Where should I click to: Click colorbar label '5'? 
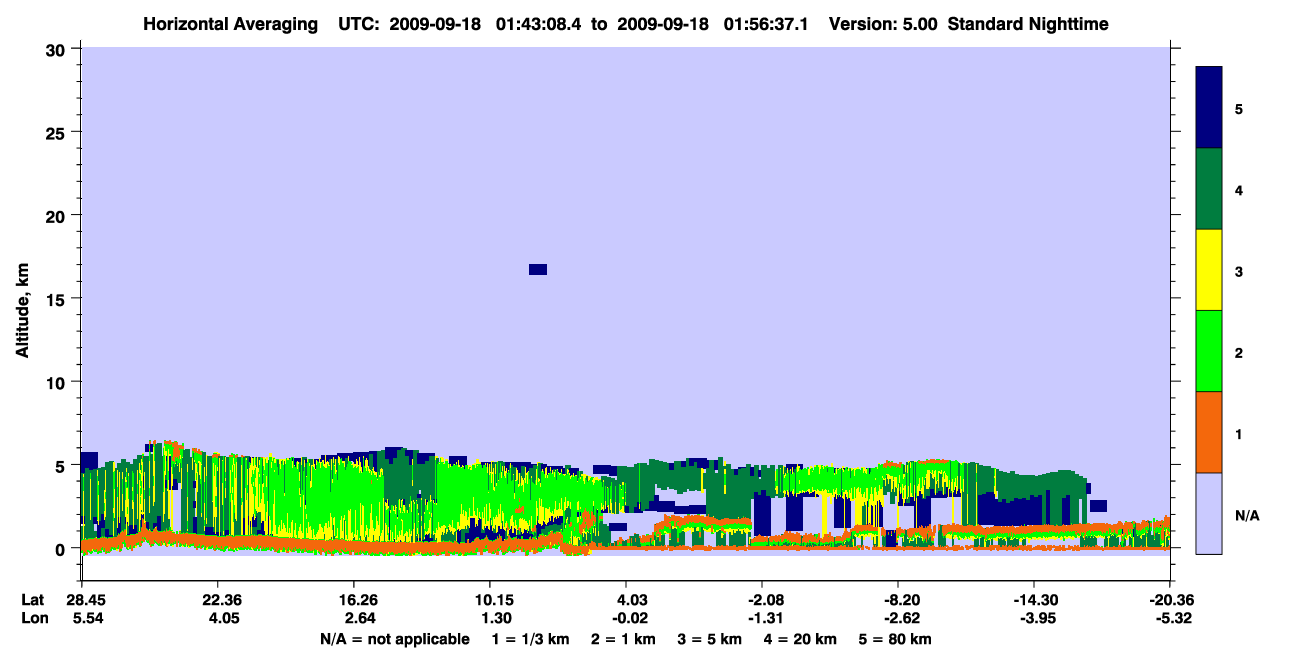[x=1239, y=109]
